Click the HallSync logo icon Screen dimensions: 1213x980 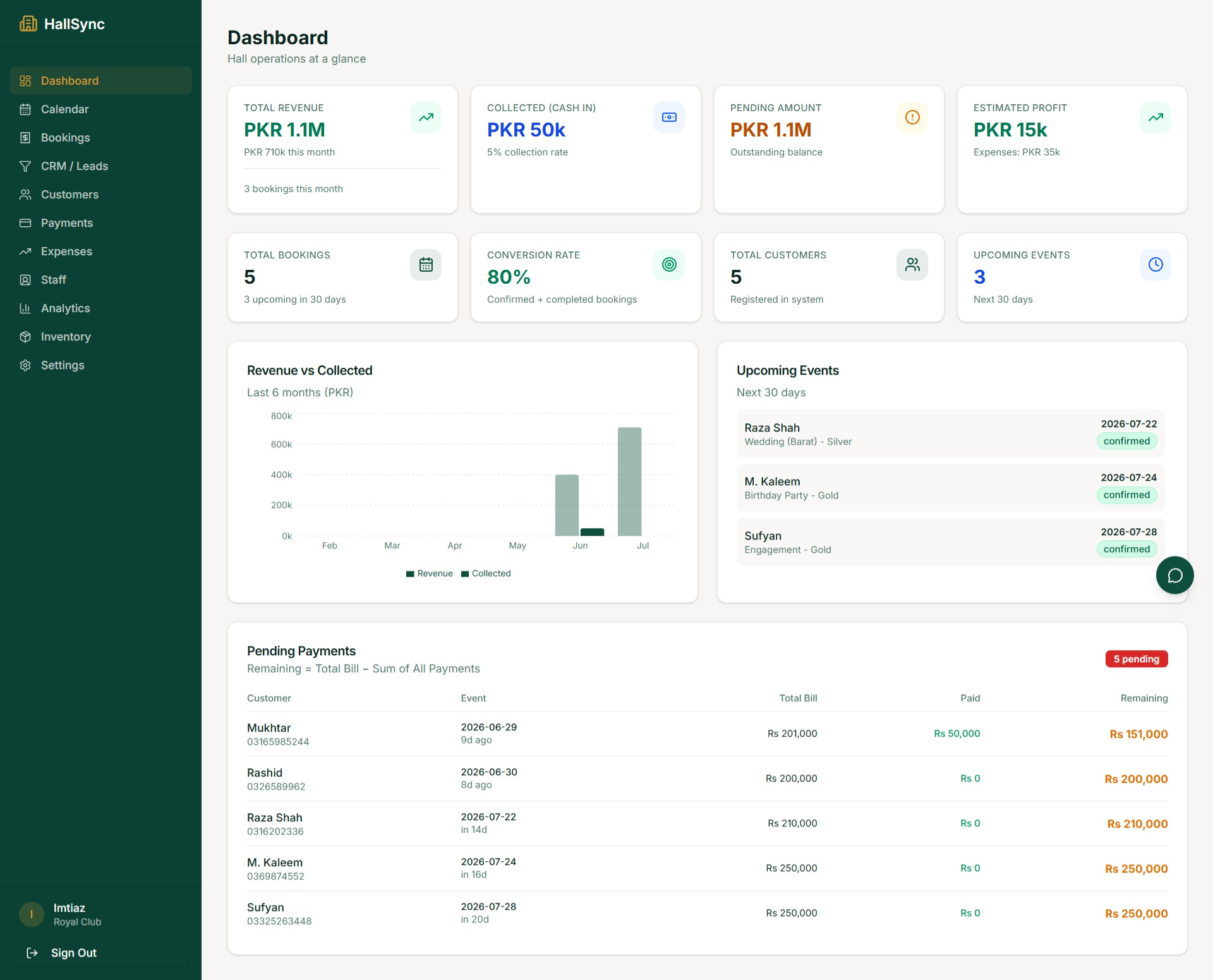click(28, 24)
